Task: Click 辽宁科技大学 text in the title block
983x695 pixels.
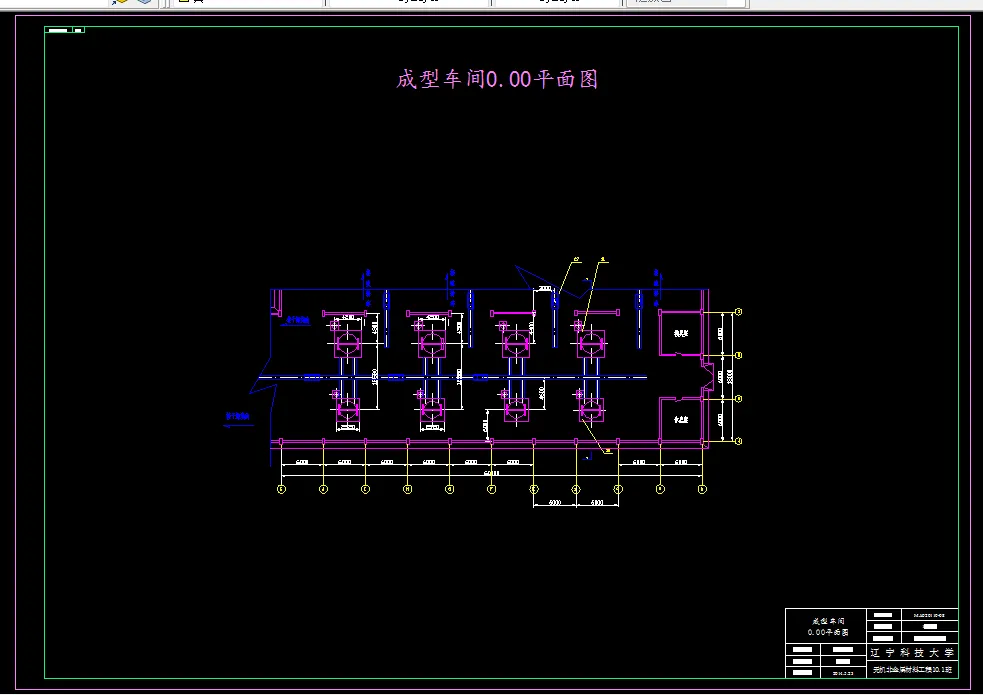Action: coord(912,652)
